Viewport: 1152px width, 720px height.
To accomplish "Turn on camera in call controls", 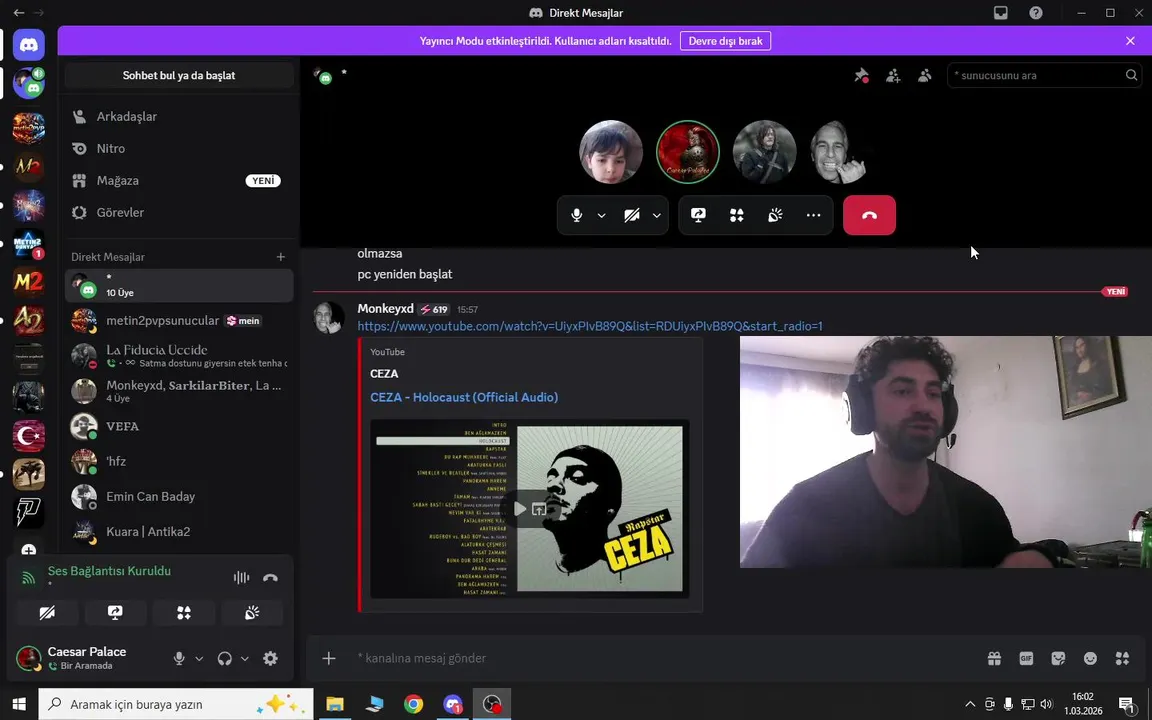I will (632, 215).
